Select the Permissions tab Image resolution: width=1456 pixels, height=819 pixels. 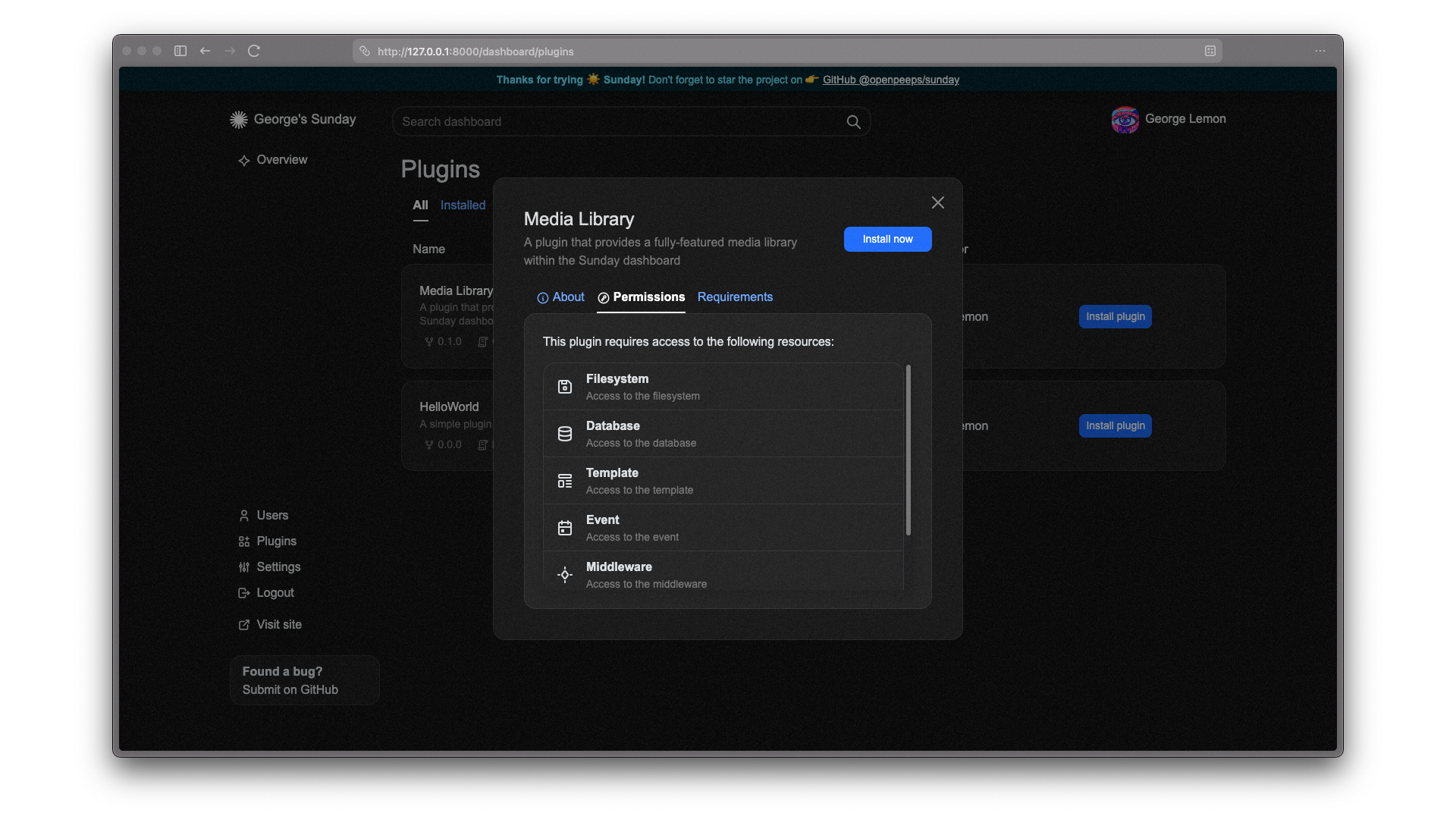(x=641, y=297)
